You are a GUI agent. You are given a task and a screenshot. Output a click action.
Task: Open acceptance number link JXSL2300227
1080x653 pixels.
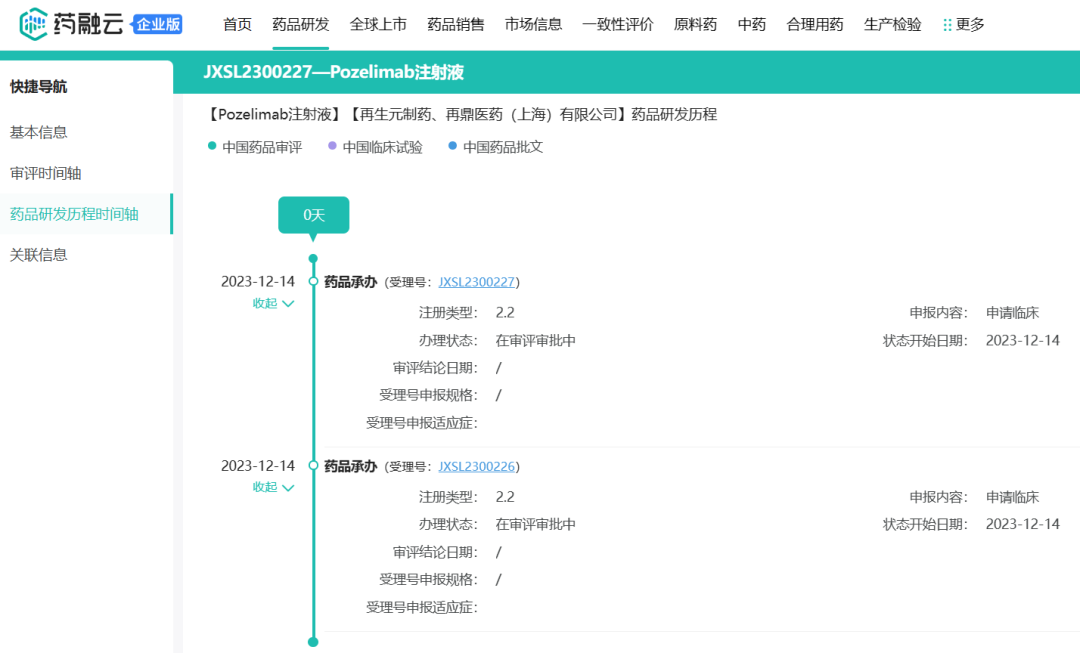point(476,282)
